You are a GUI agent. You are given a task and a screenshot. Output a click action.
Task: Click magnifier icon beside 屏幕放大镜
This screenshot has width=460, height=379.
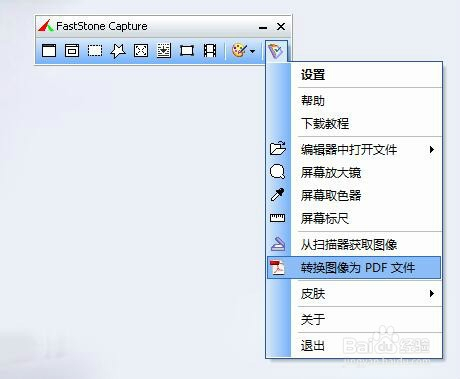[x=277, y=172]
